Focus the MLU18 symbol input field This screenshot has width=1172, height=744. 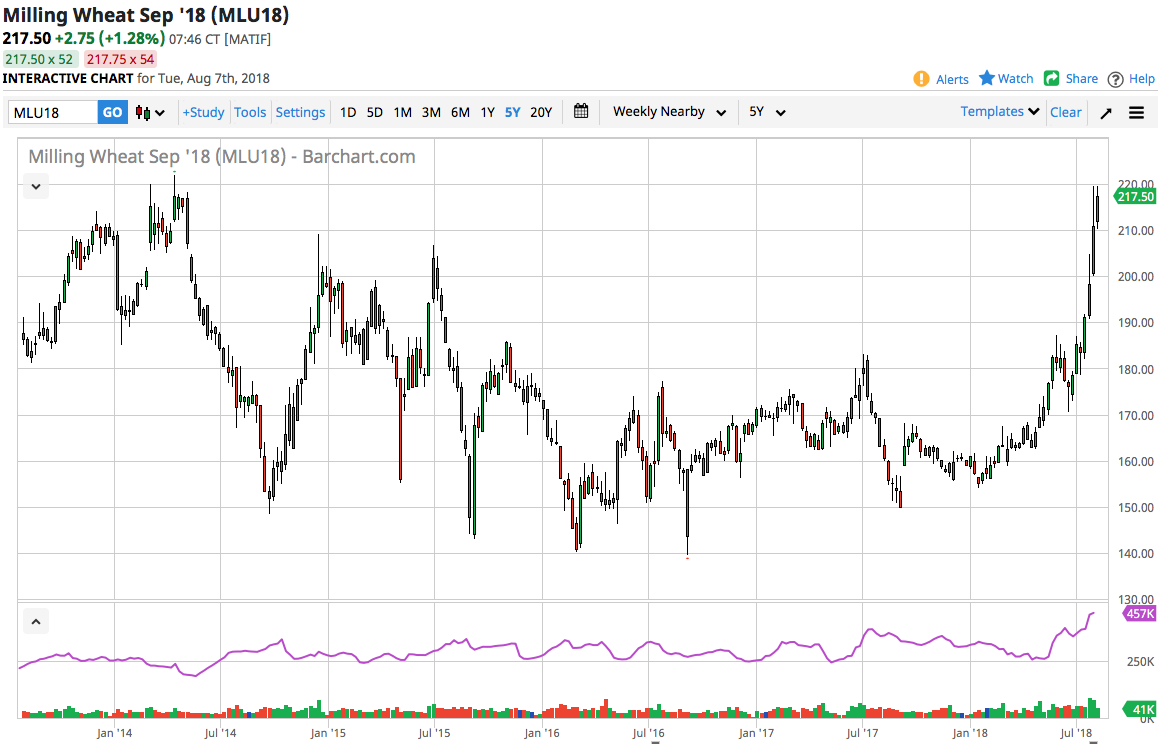tap(52, 113)
